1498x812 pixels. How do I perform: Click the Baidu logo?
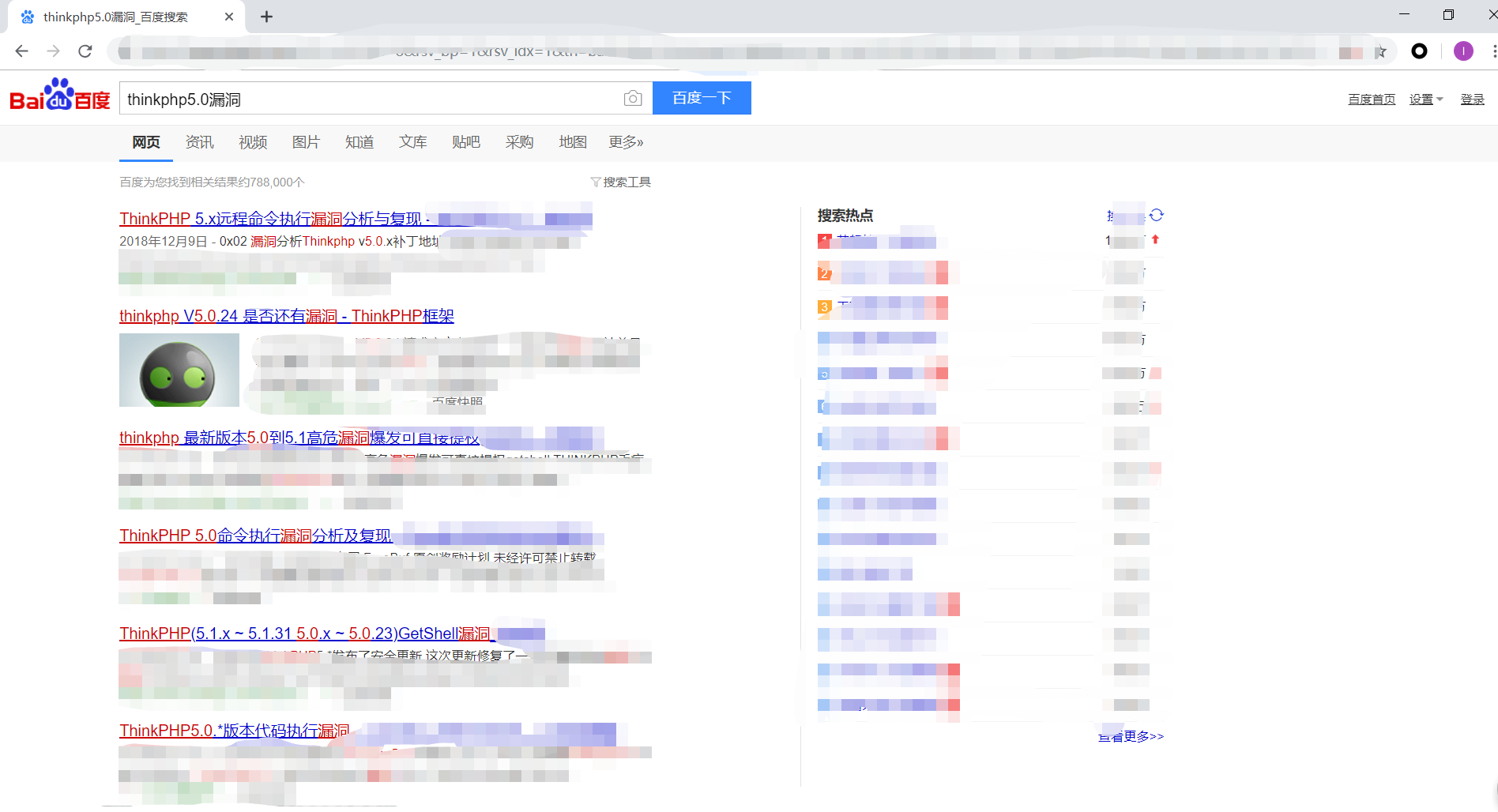(60, 96)
